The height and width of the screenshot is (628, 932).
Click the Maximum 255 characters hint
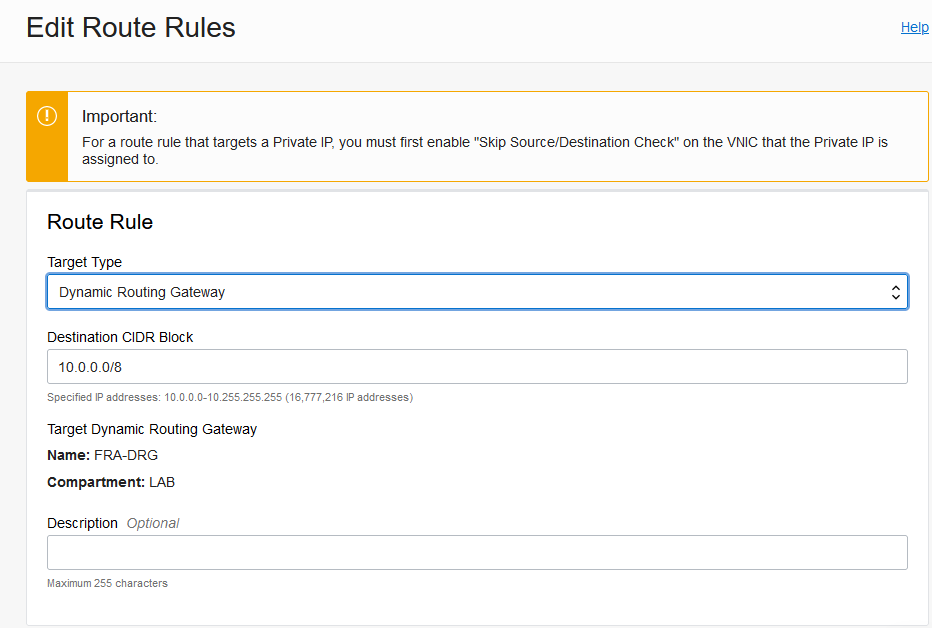pos(107,583)
